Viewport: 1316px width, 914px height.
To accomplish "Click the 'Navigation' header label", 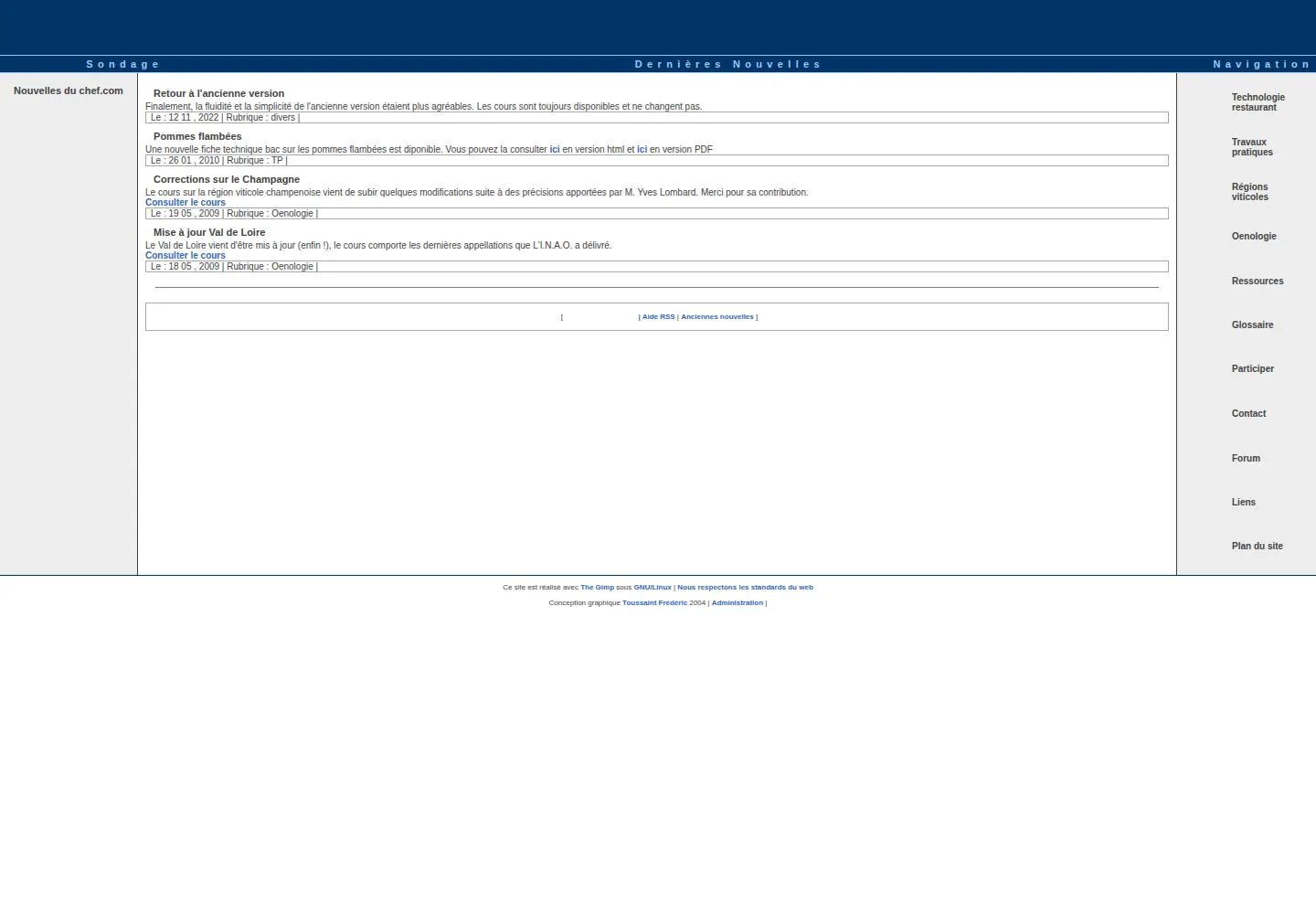I will click(1261, 65).
